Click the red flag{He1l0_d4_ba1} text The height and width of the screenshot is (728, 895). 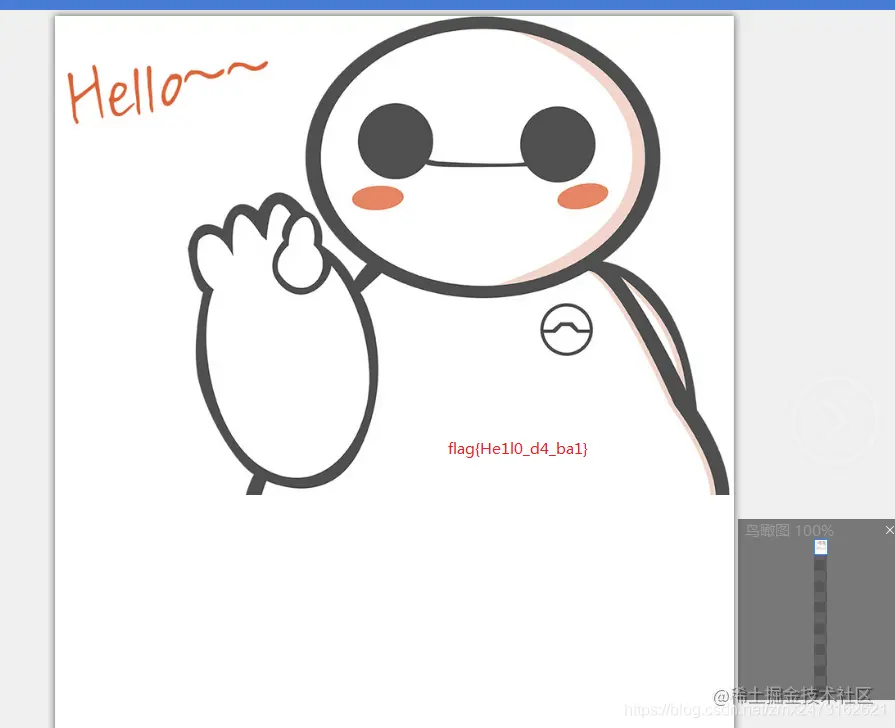(x=518, y=448)
